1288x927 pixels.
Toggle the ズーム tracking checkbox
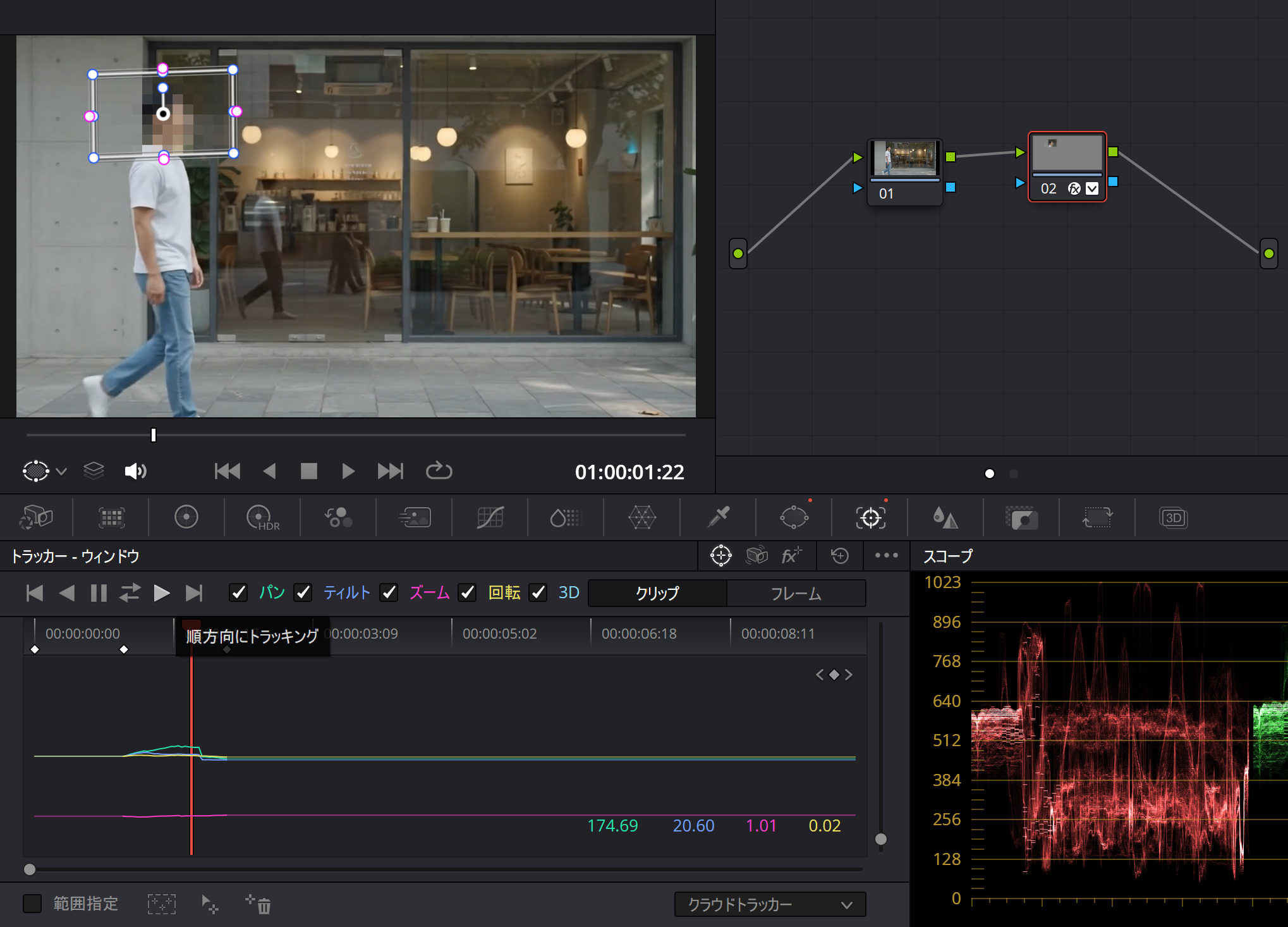[389, 592]
